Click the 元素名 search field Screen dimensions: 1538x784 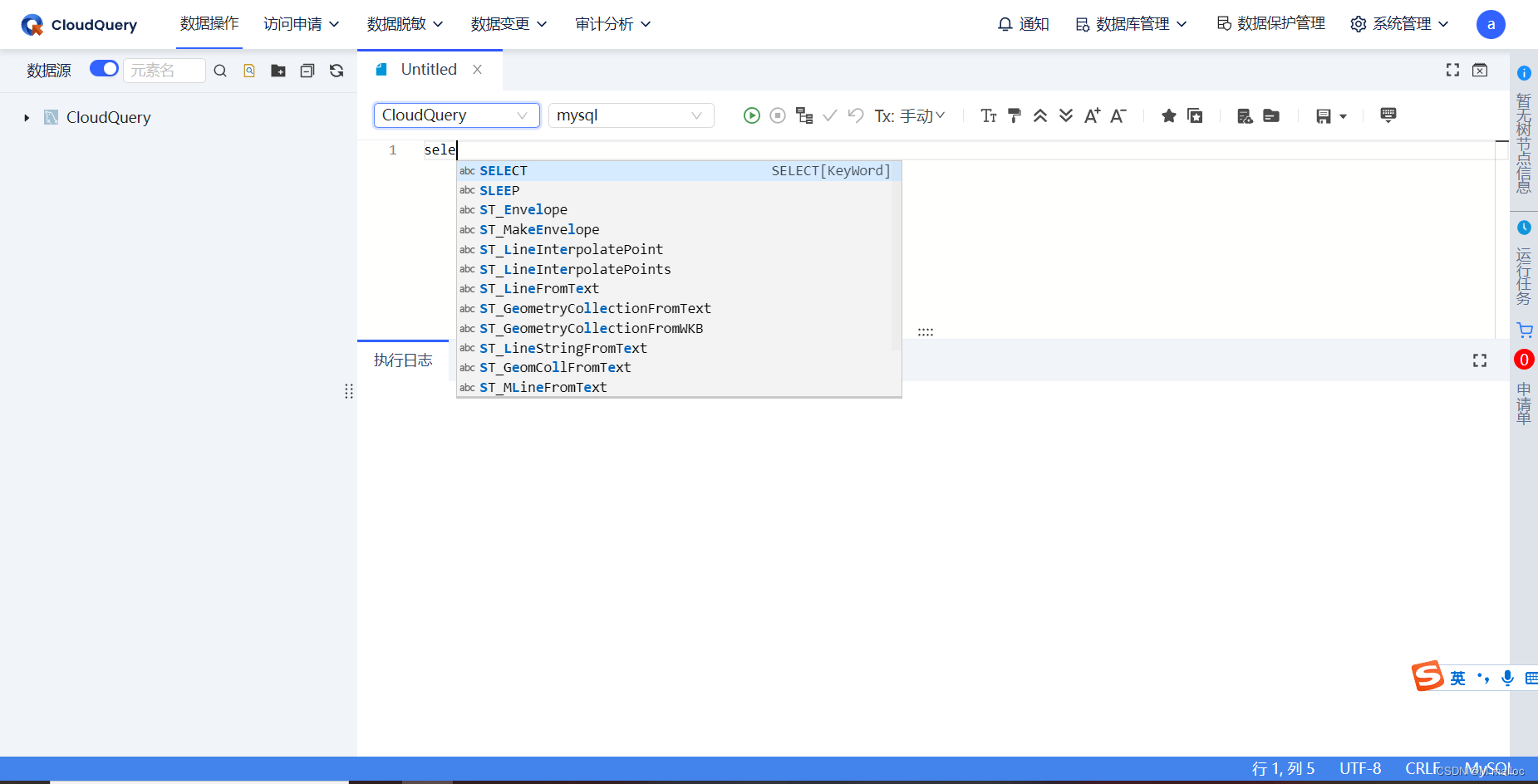coord(165,71)
